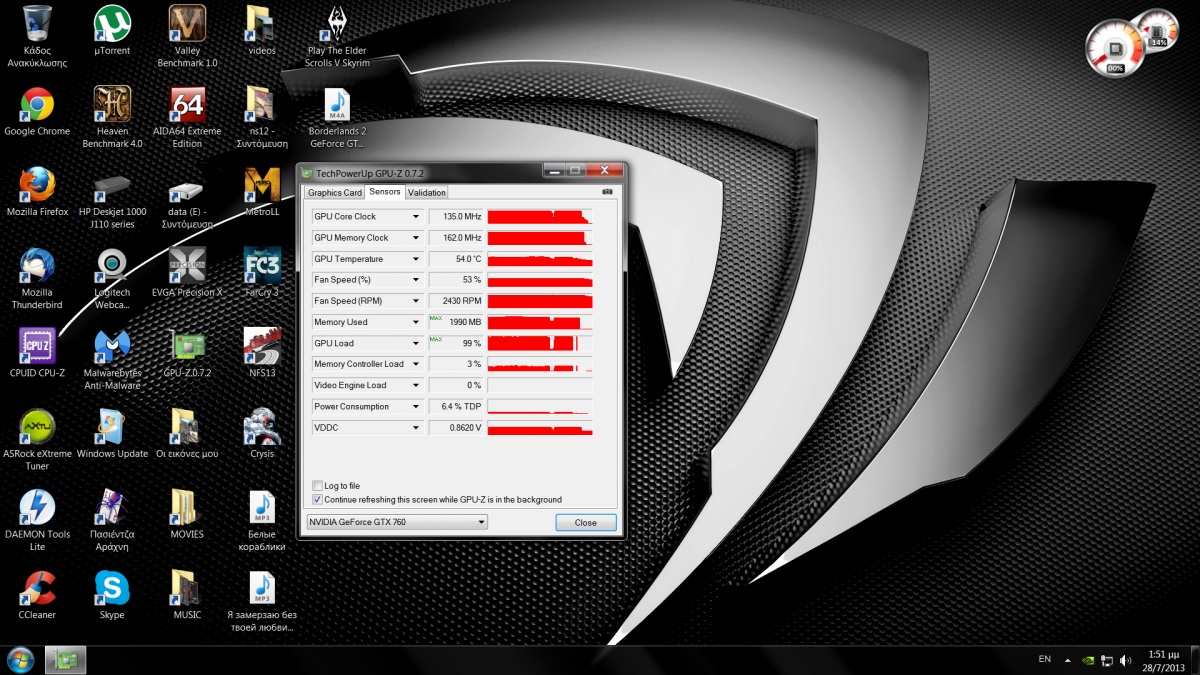Open the DAEMON Tools Lite shortcut
The image size is (1200, 675).
click(37, 521)
